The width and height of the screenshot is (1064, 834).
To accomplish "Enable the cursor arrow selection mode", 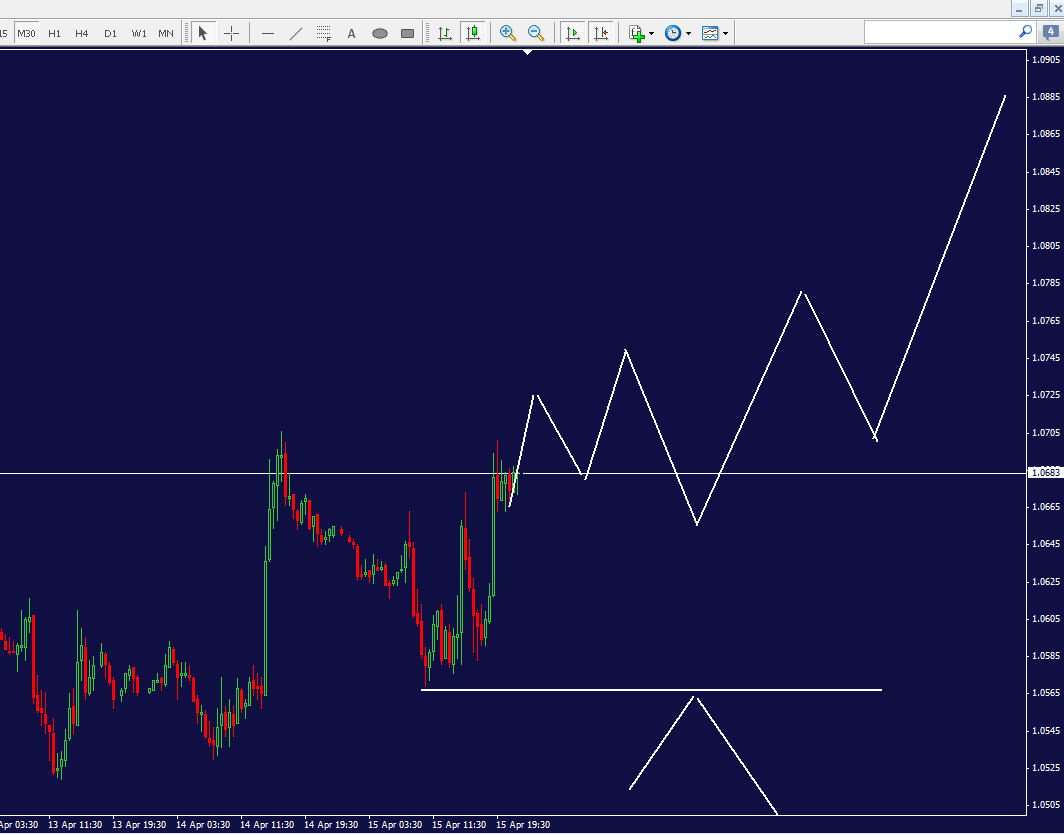I will [202, 33].
